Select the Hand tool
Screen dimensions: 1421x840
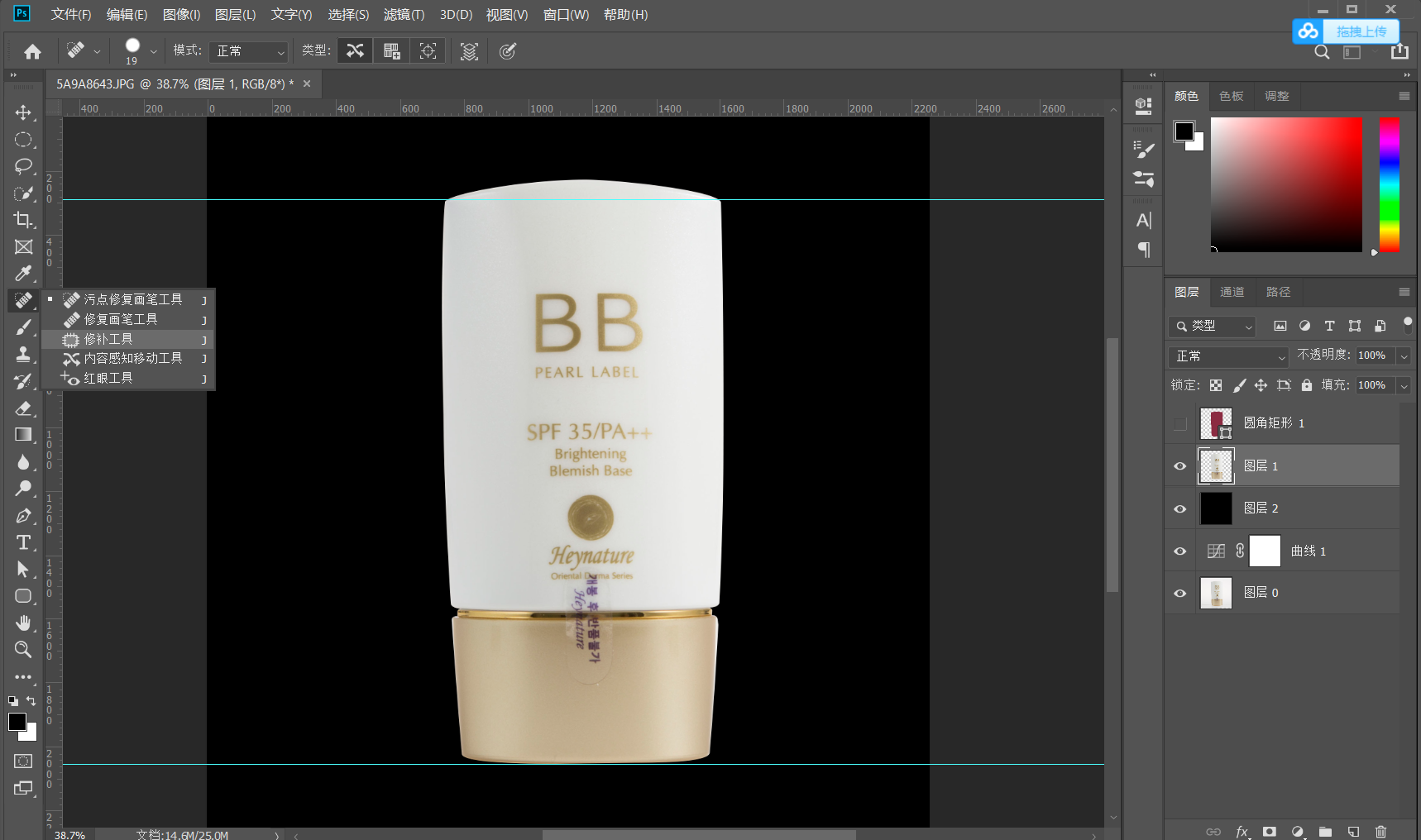point(23,623)
